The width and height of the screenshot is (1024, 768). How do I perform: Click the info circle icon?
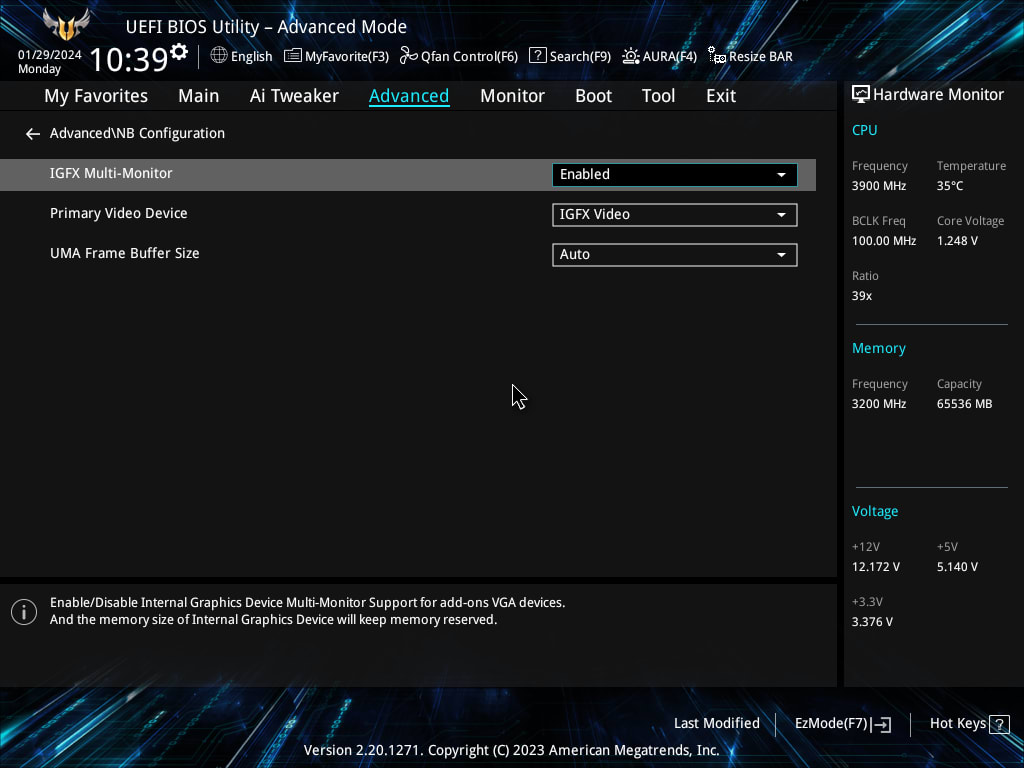(24, 612)
